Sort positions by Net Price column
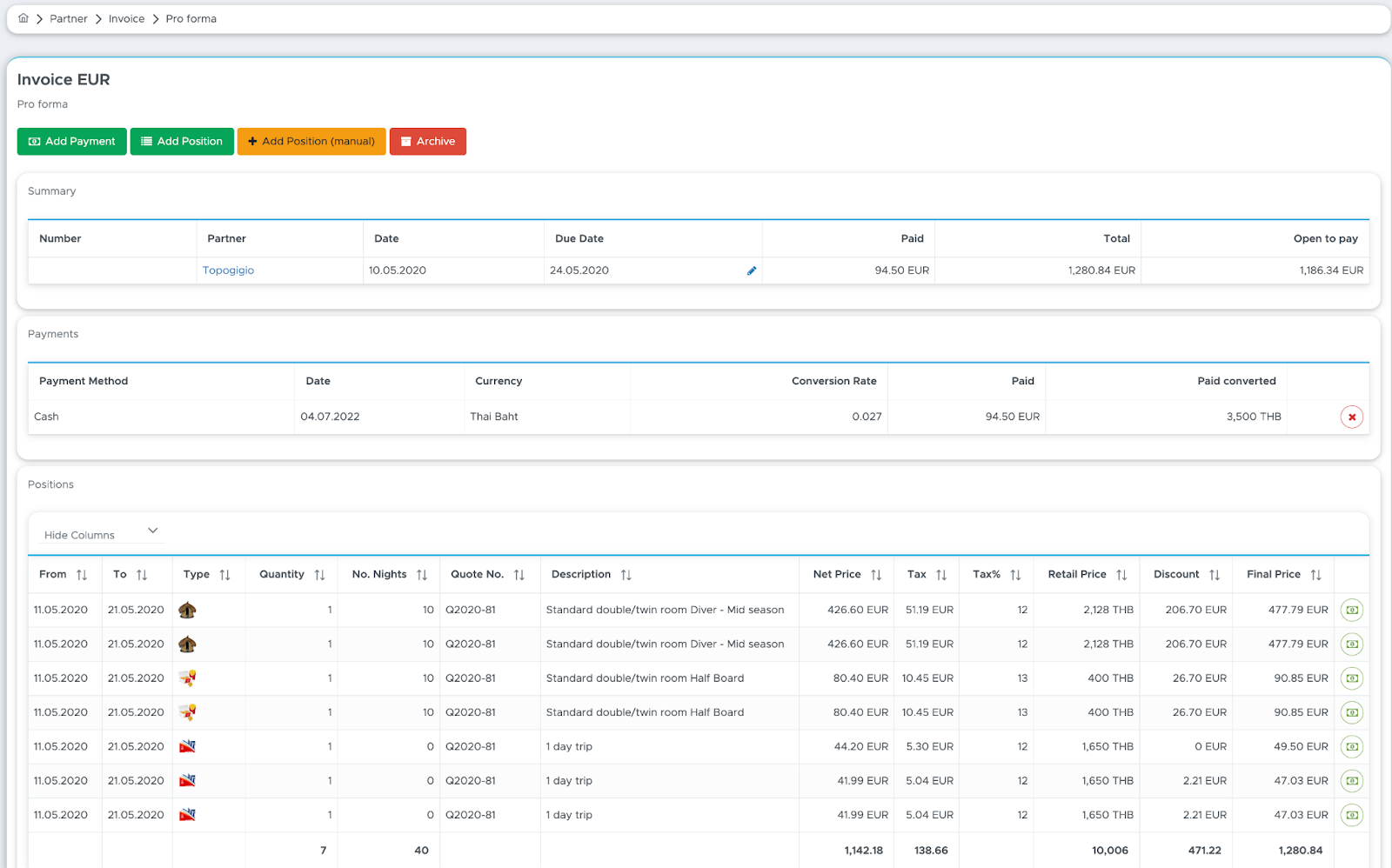Viewport: 1392px width, 868px height. 876,575
